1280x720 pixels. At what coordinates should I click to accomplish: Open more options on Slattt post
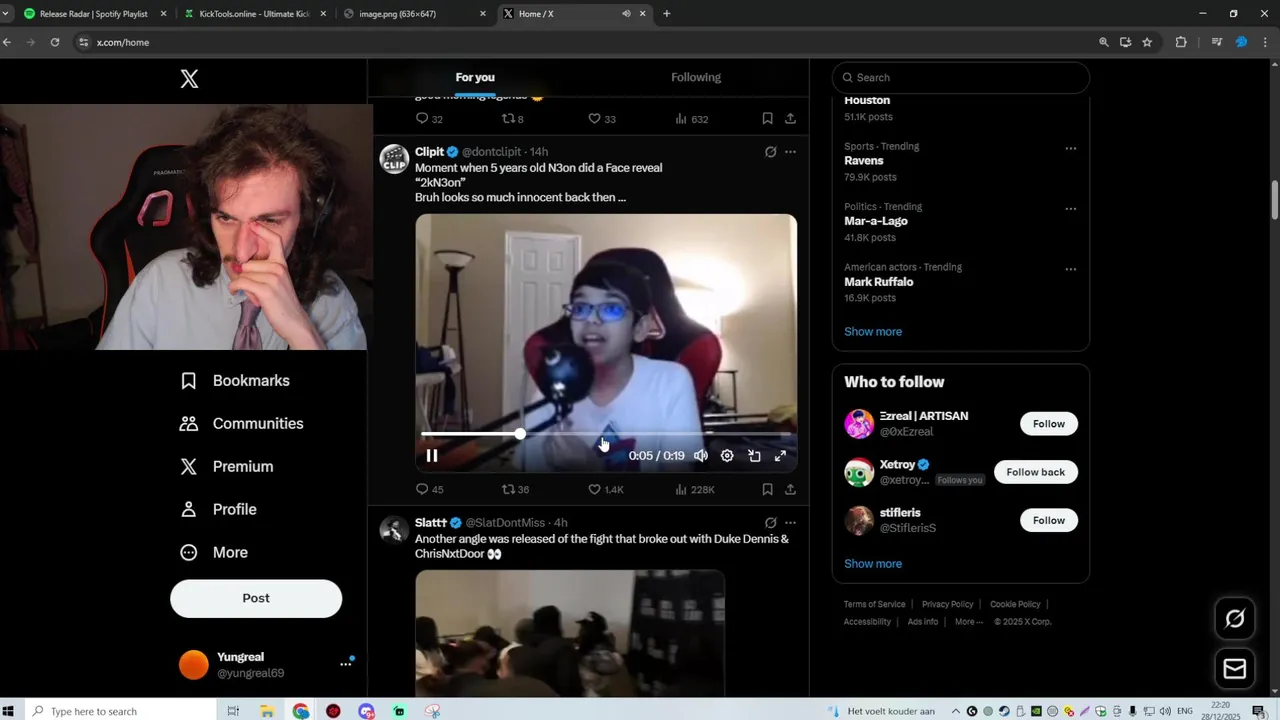790,522
